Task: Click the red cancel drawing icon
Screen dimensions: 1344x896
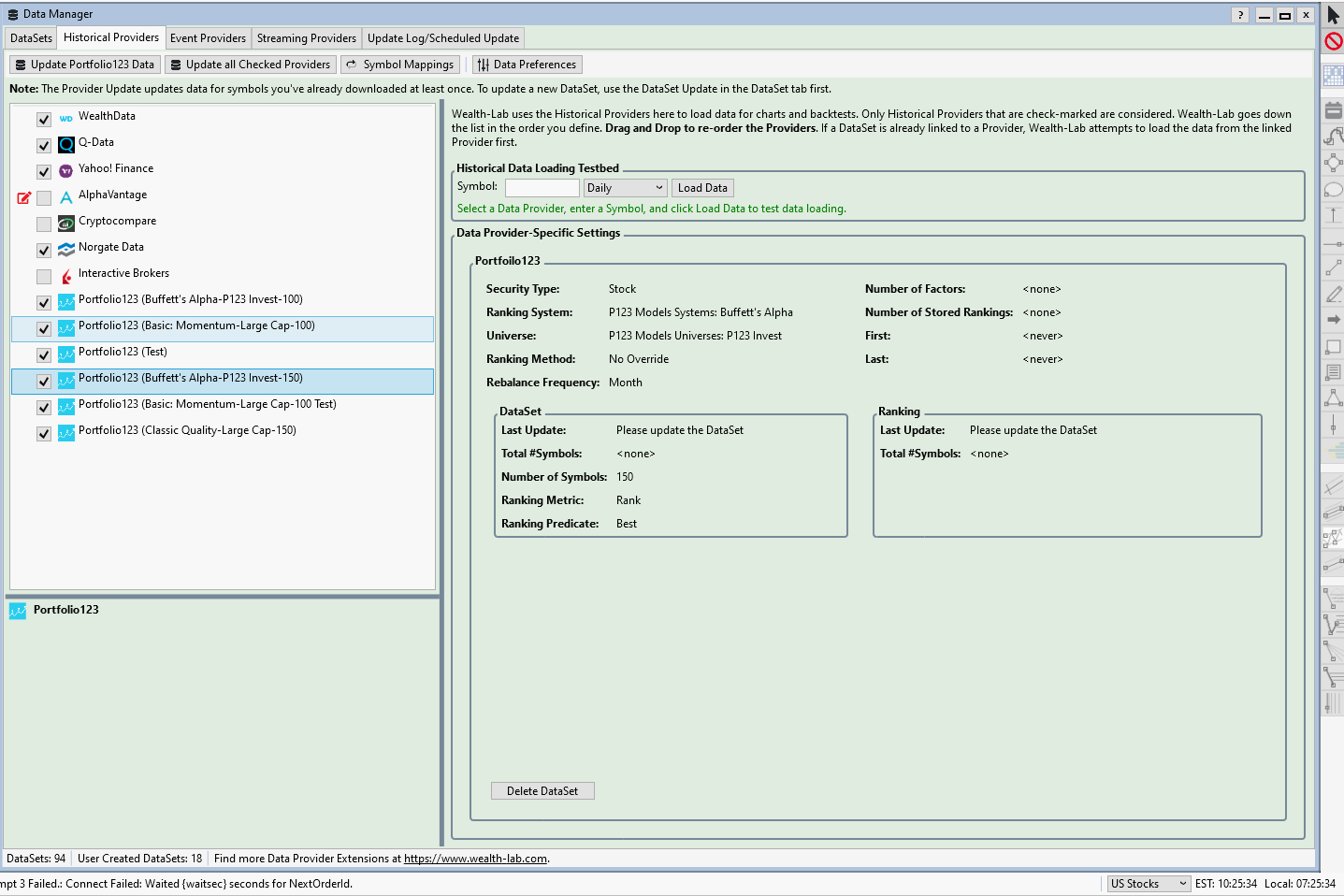Action: point(1334,41)
